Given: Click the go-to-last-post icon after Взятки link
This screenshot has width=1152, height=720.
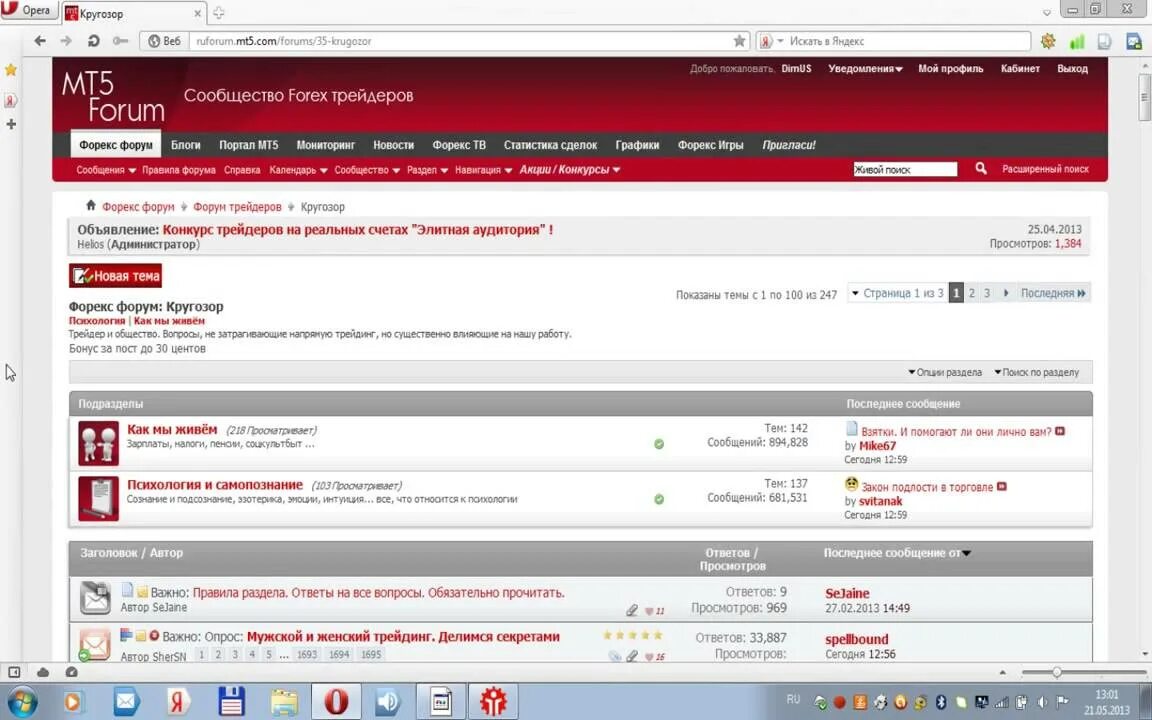Looking at the screenshot, I should (x=1059, y=431).
